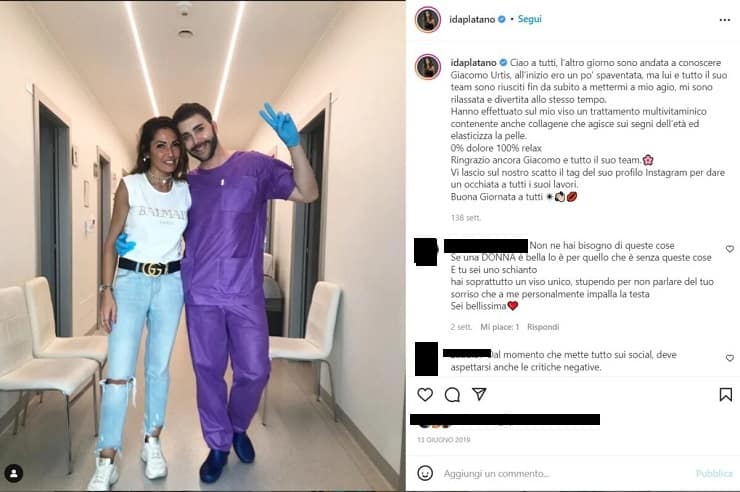
Task: Click the photo of the two people
Action: pos(202,246)
